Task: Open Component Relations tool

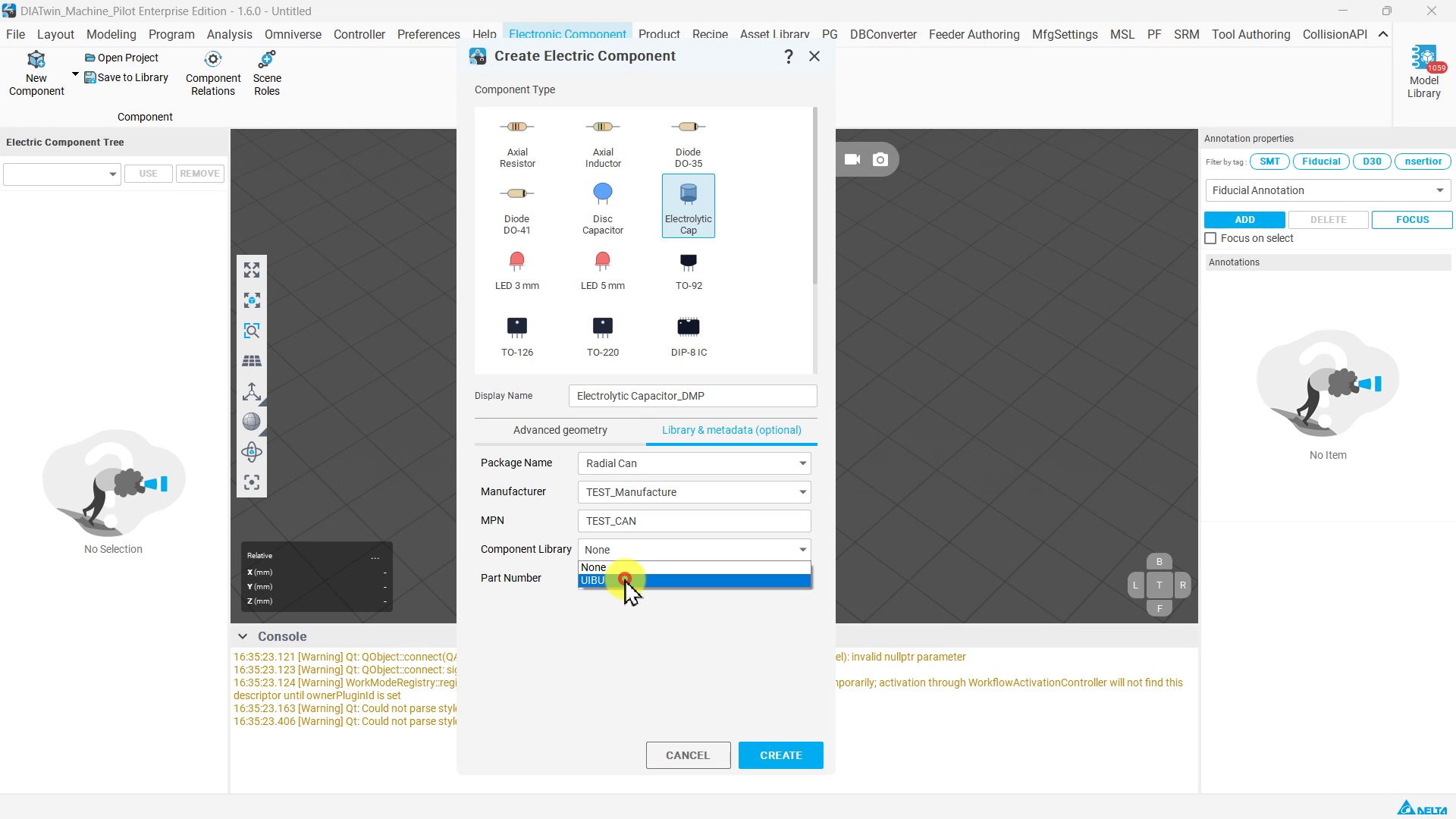Action: (x=213, y=74)
